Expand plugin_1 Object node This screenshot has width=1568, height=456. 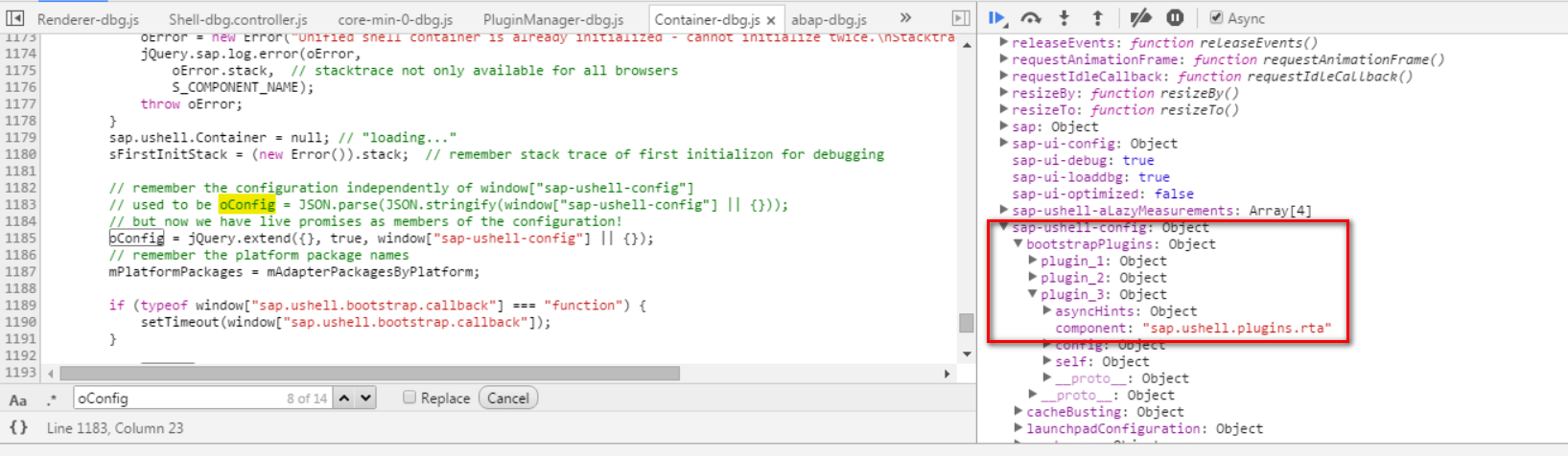click(x=1033, y=261)
